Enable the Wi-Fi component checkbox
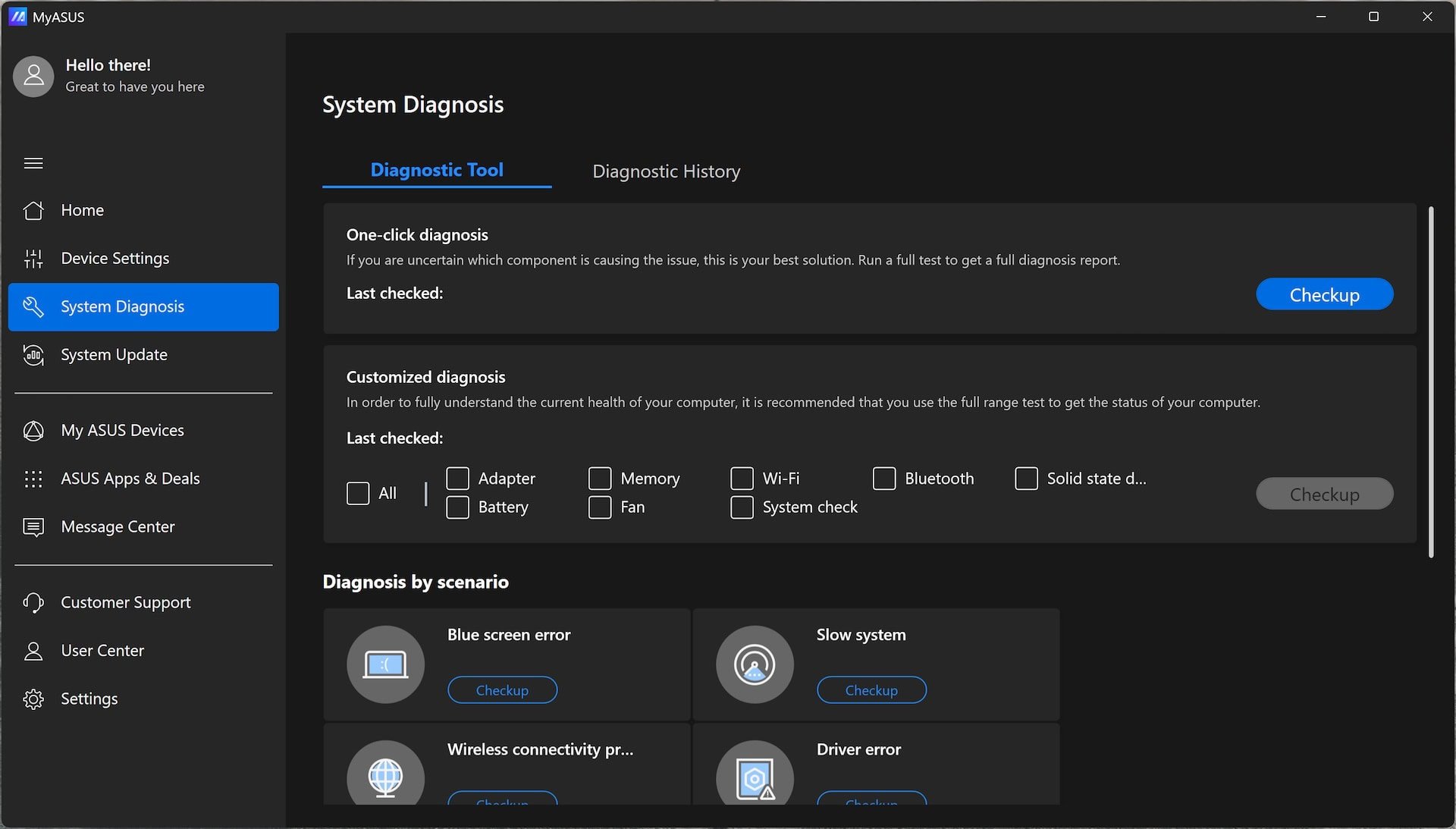This screenshot has width=1456, height=829. click(x=741, y=478)
